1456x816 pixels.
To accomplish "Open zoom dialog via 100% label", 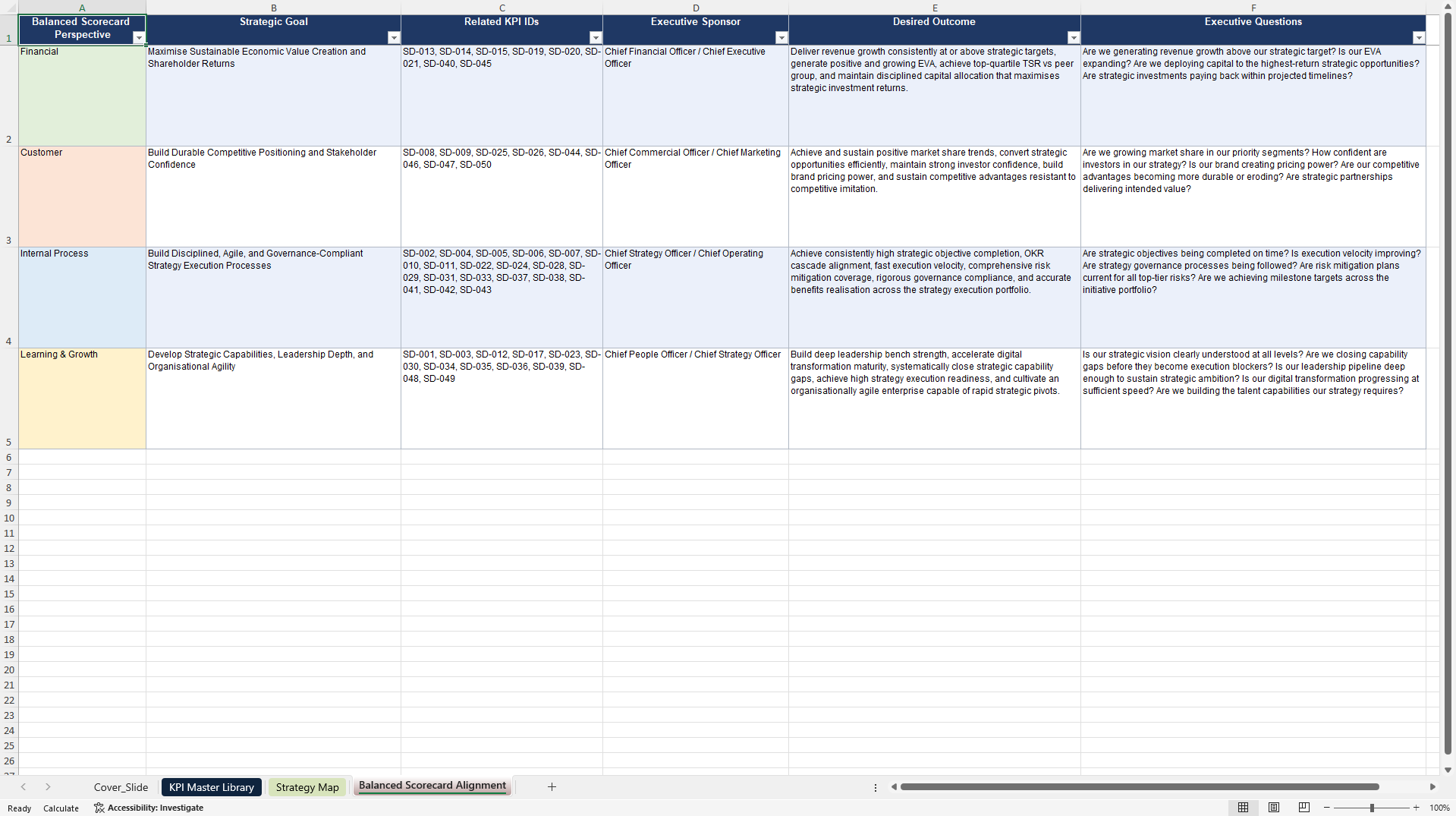I will tap(1439, 808).
